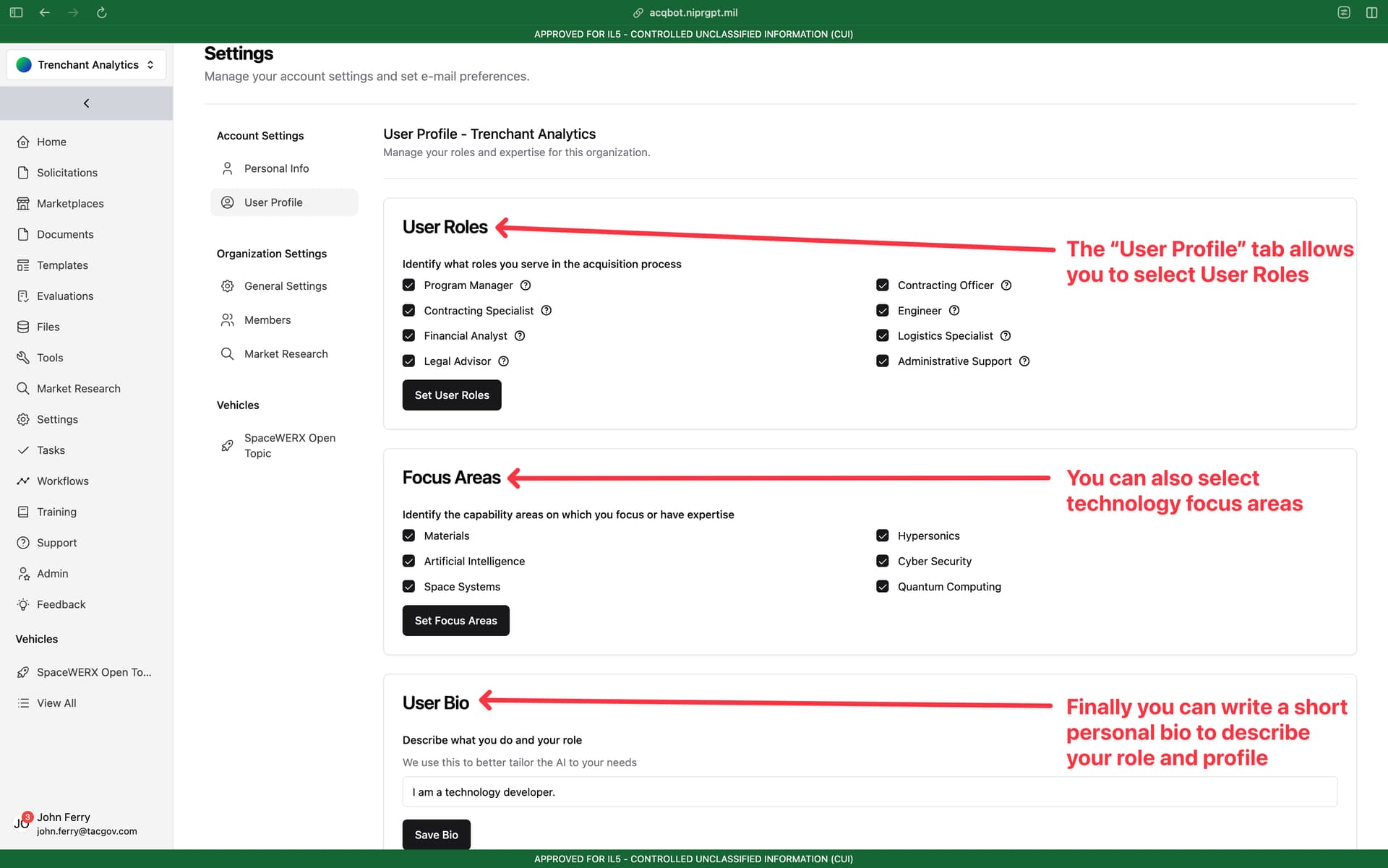Toggle the Financial Analyst checkbox
This screenshot has height=868, width=1388.
coord(408,336)
